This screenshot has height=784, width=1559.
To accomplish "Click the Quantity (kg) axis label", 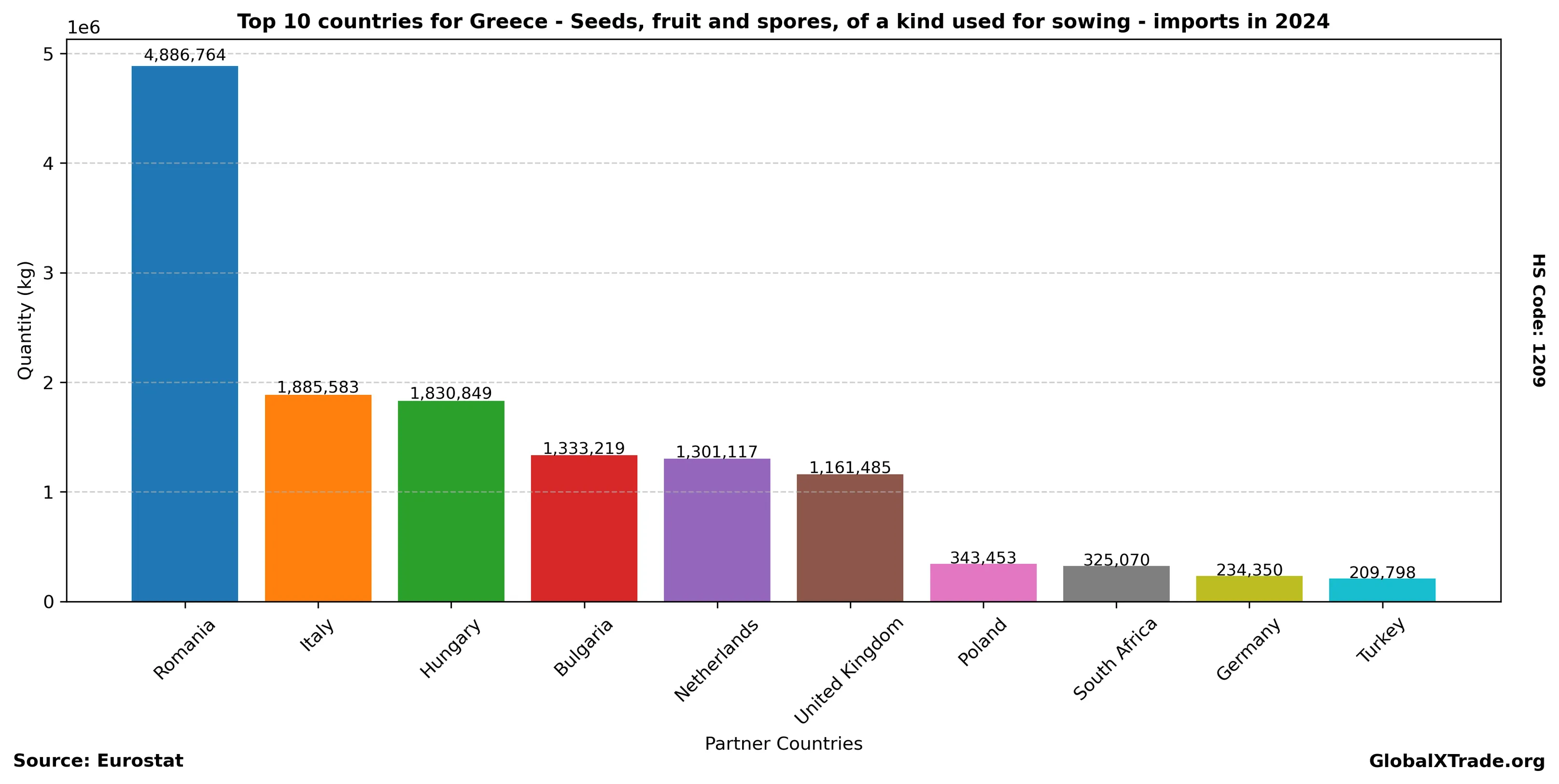I will (x=25, y=320).
